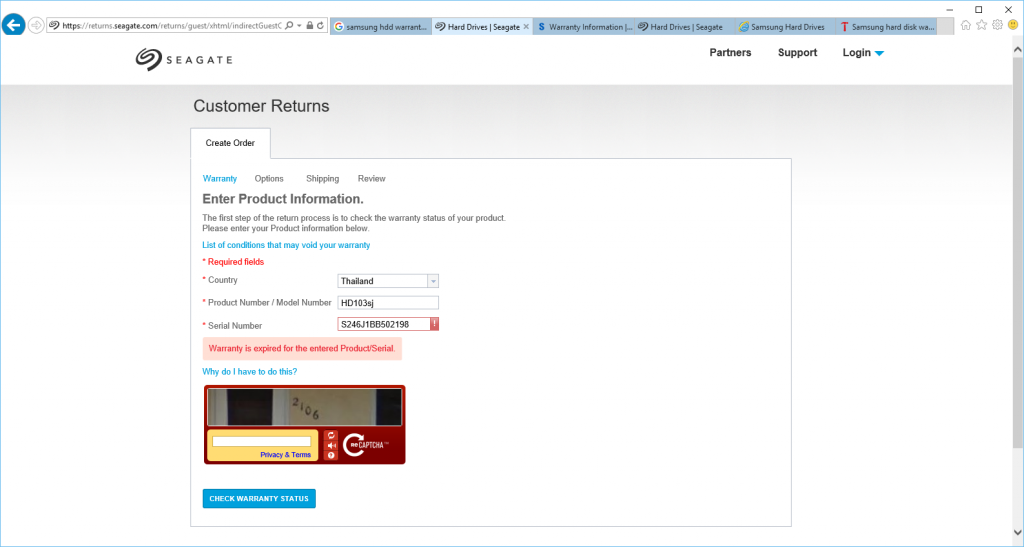Viewport: 1024px width, 547px height.
Task: Minimize the browser window
Action: pyautogui.click(x=950, y=10)
